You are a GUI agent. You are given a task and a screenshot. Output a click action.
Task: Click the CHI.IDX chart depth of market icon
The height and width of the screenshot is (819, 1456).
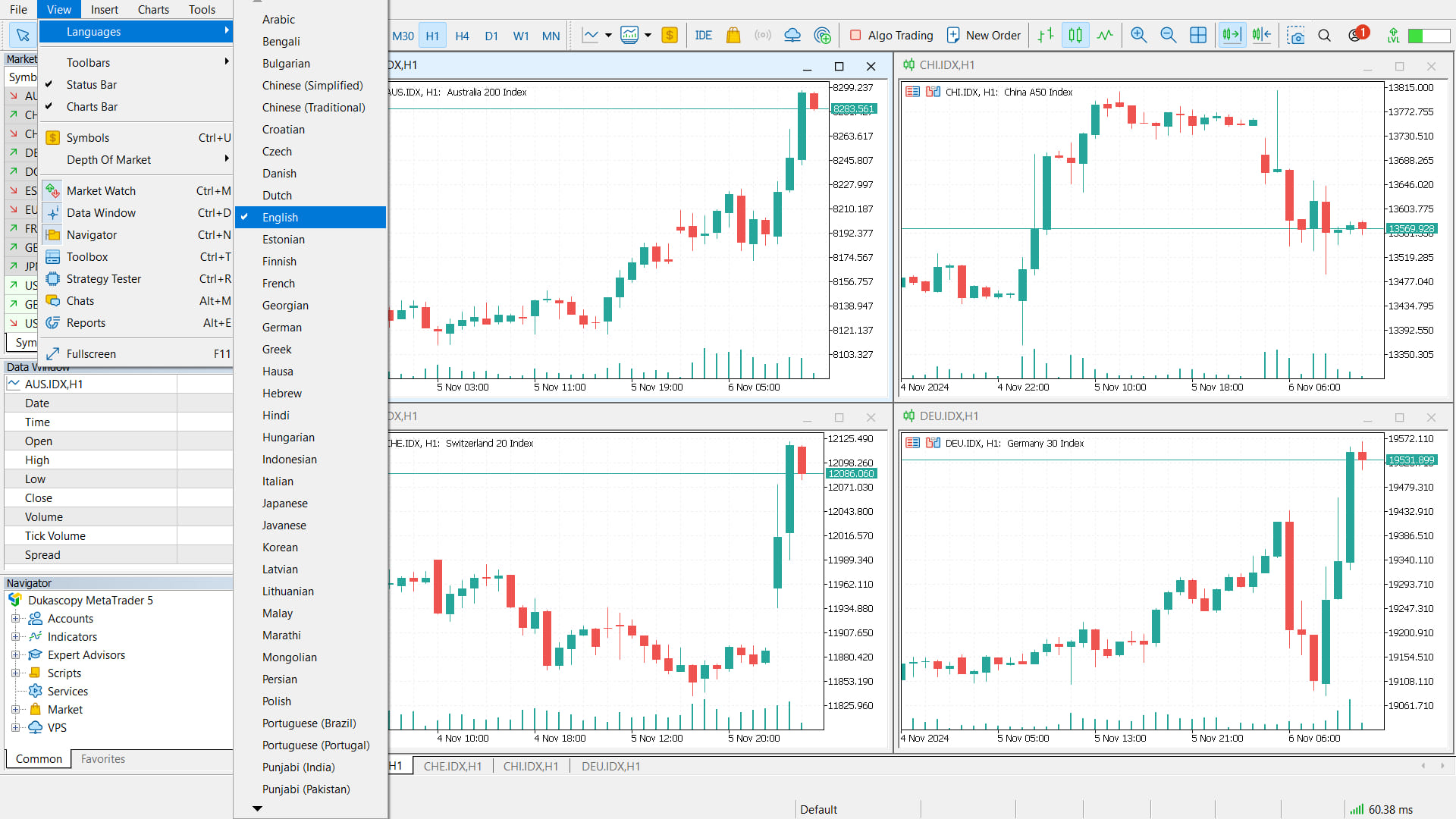coord(913,92)
